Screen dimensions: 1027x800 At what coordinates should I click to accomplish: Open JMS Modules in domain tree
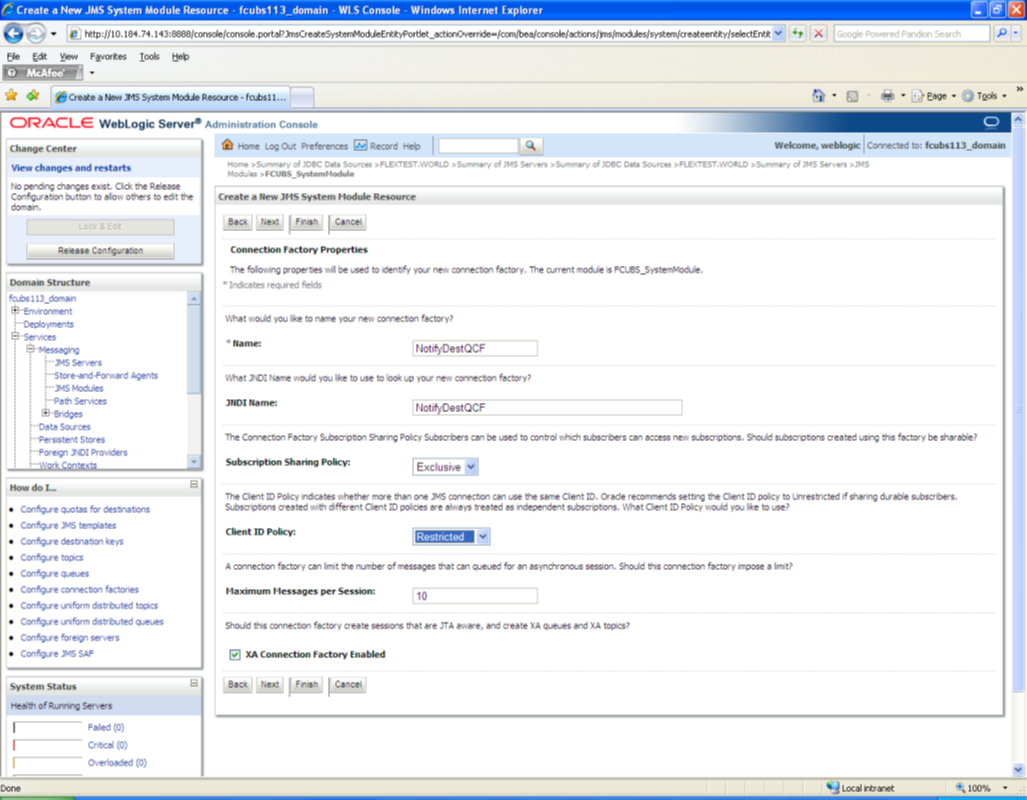coord(79,388)
